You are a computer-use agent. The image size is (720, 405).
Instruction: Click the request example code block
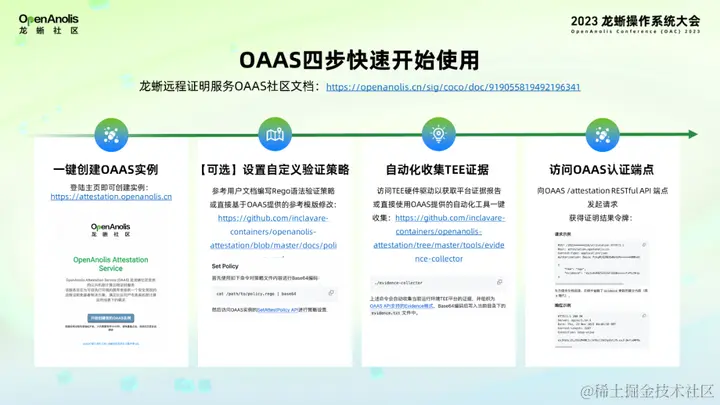[602, 262]
